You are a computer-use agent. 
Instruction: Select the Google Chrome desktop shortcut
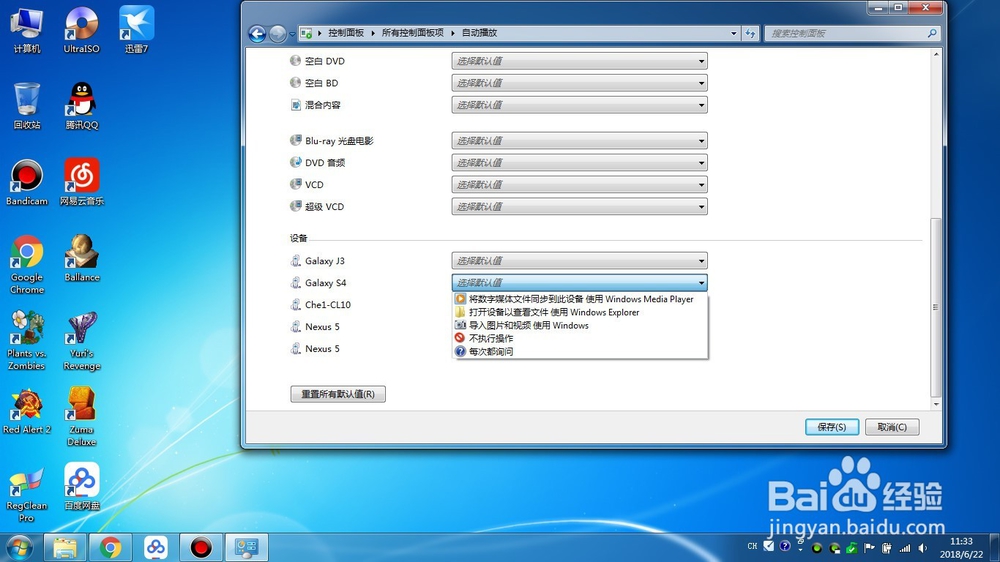pos(27,264)
